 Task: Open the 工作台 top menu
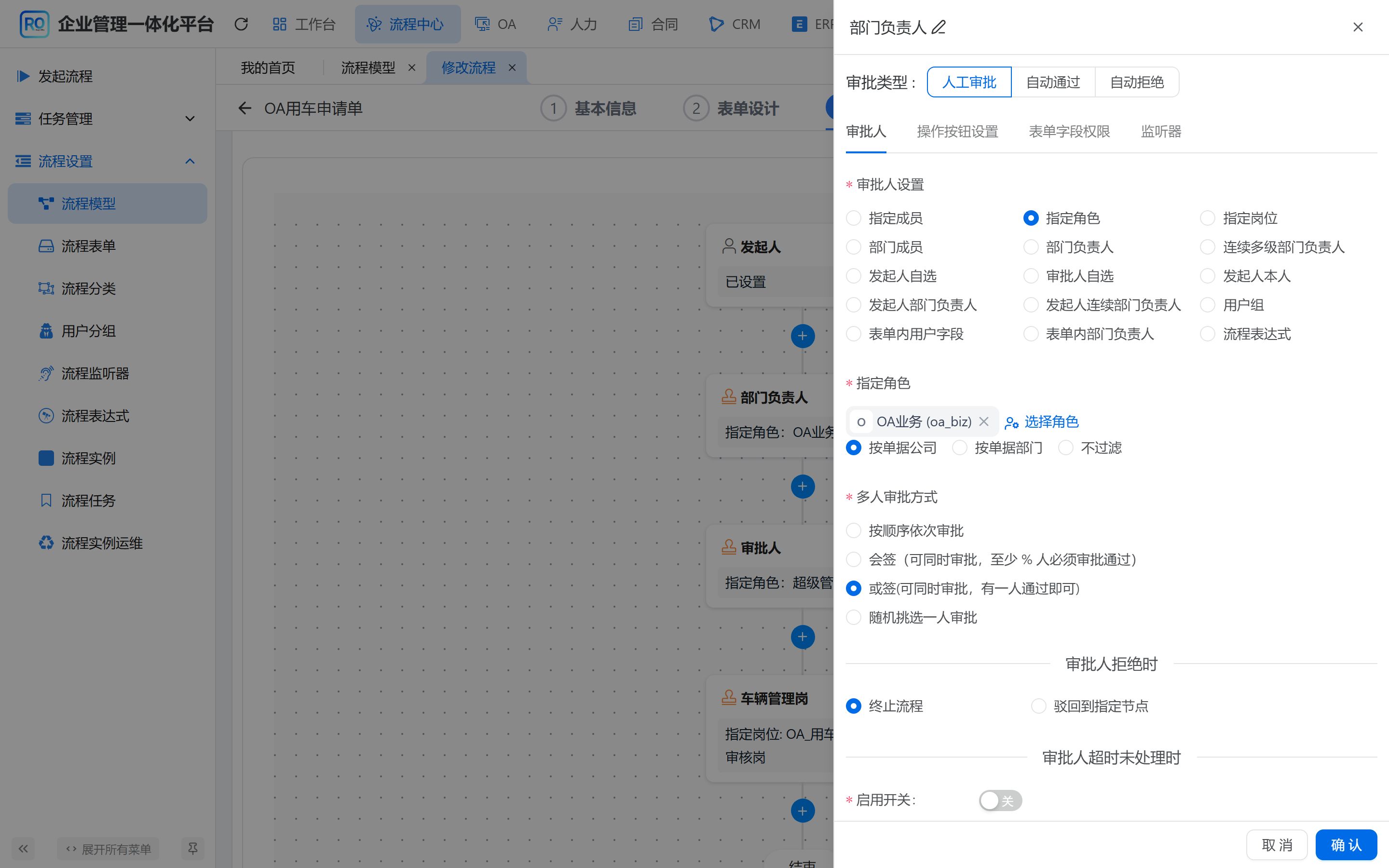click(x=304, y=24)
